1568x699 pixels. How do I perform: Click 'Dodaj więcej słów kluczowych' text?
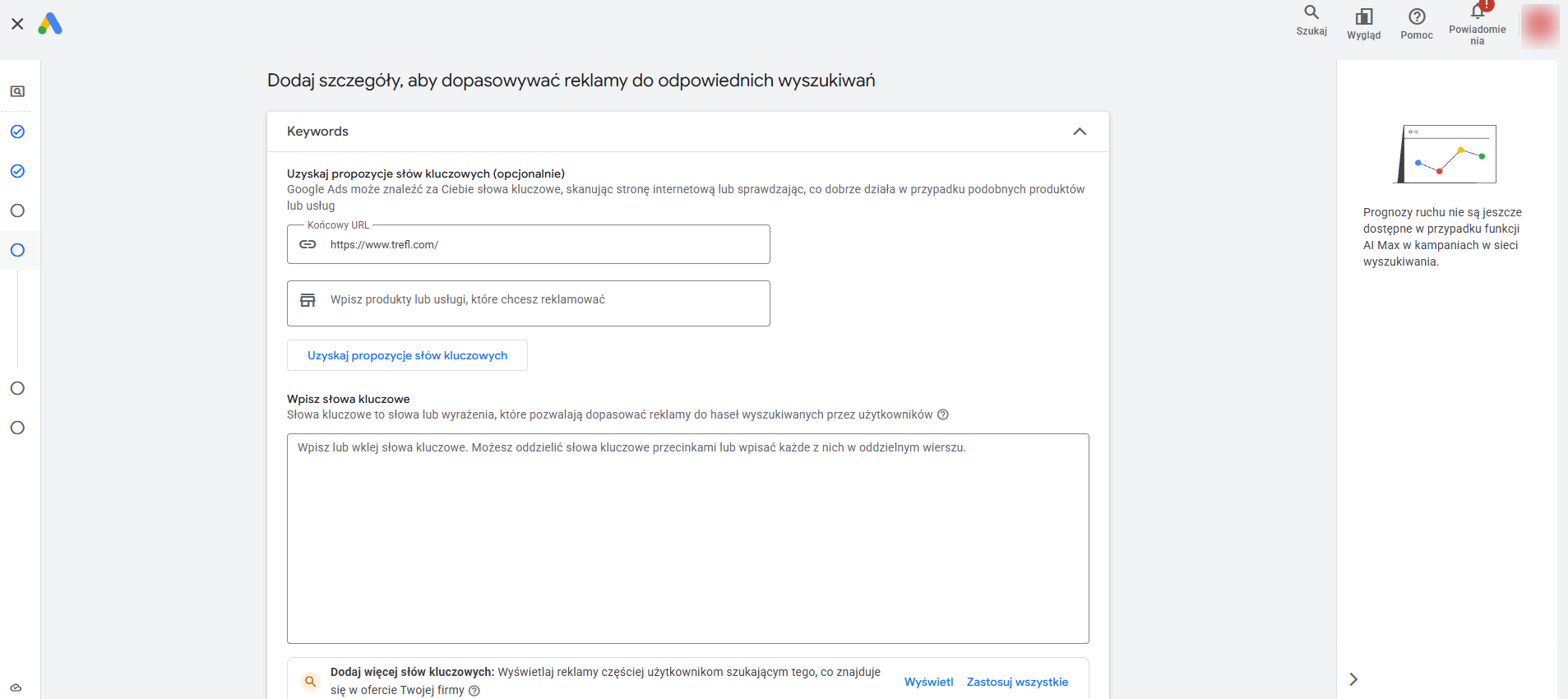coord(412,672)
